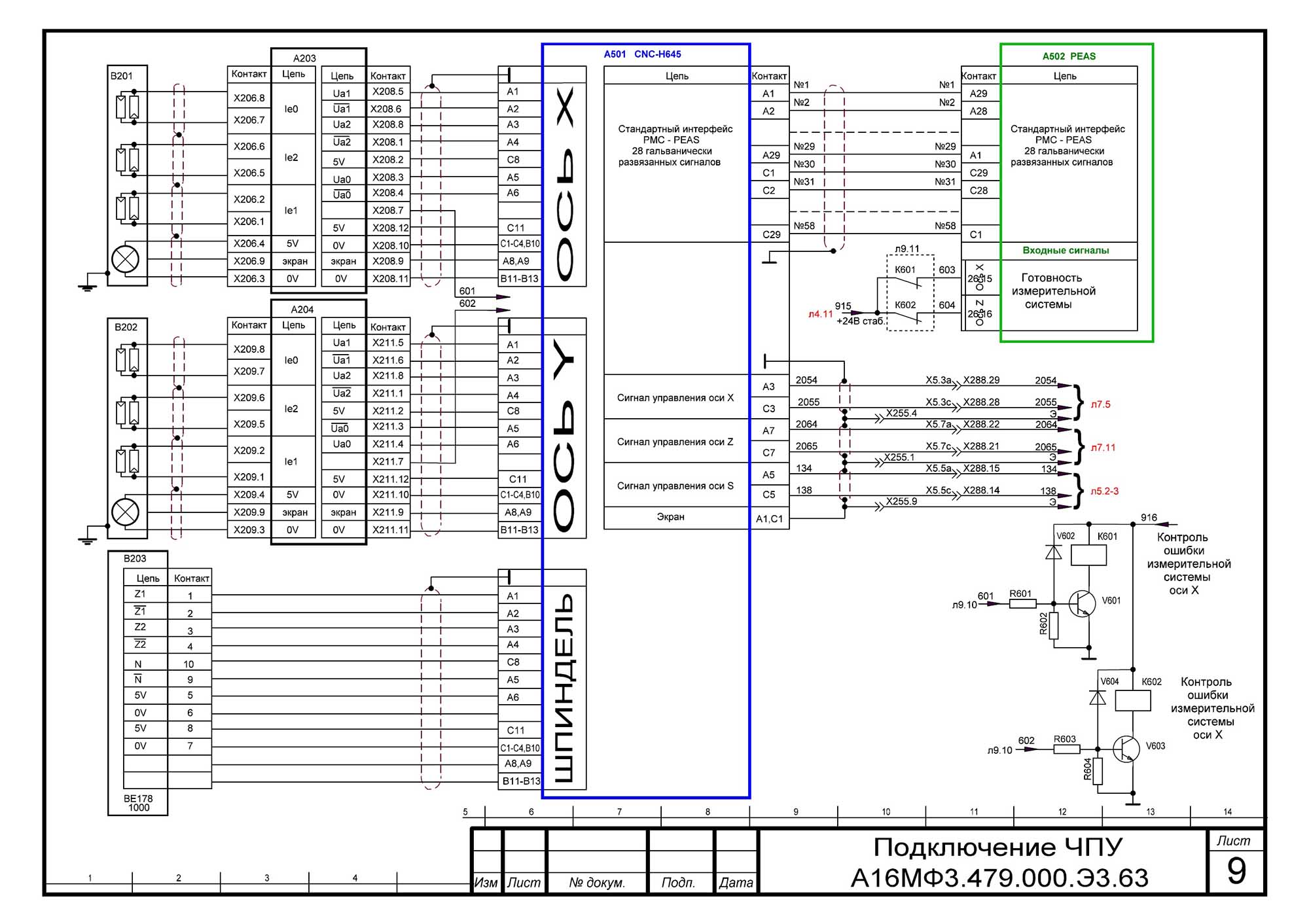1309x924 pixels.
Task: Click the lamp symbol in block B202
Action: (126, 512)
